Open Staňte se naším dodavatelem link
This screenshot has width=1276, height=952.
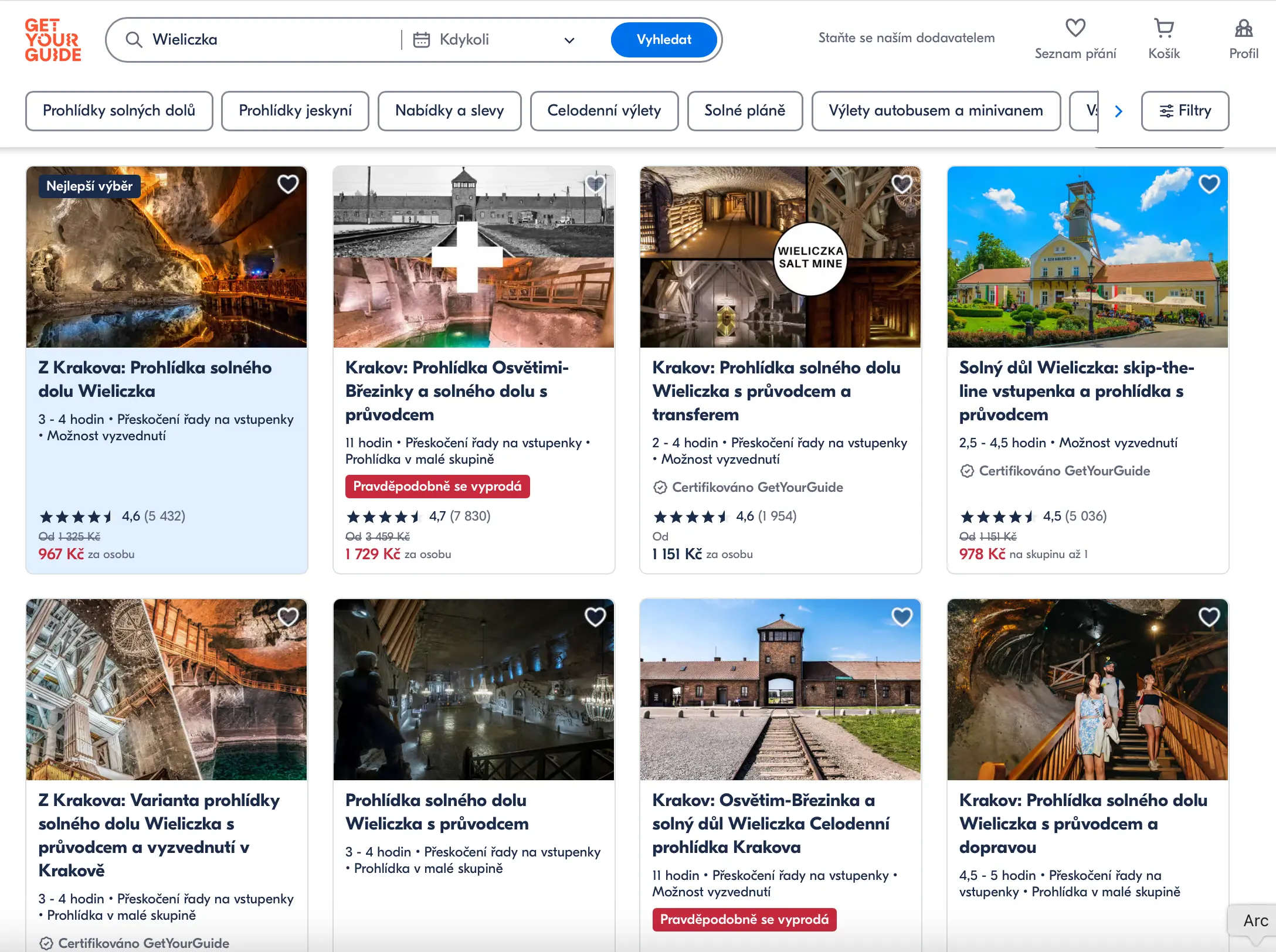tap(906, 38)
